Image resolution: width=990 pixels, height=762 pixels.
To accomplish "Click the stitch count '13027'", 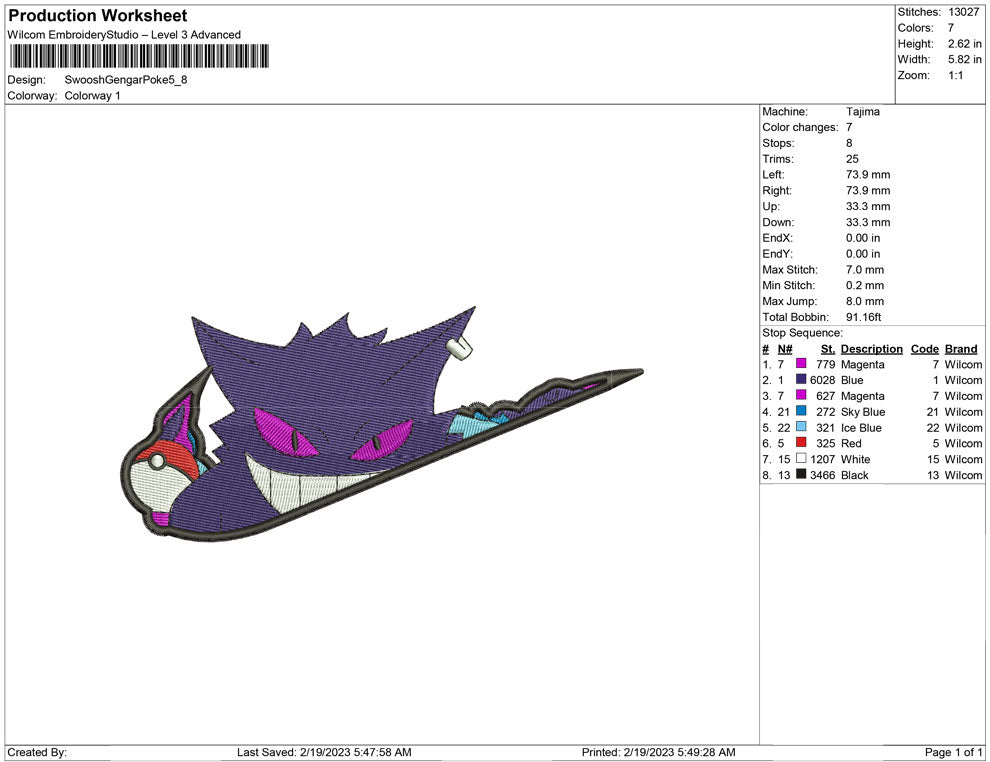I will 963,12.
